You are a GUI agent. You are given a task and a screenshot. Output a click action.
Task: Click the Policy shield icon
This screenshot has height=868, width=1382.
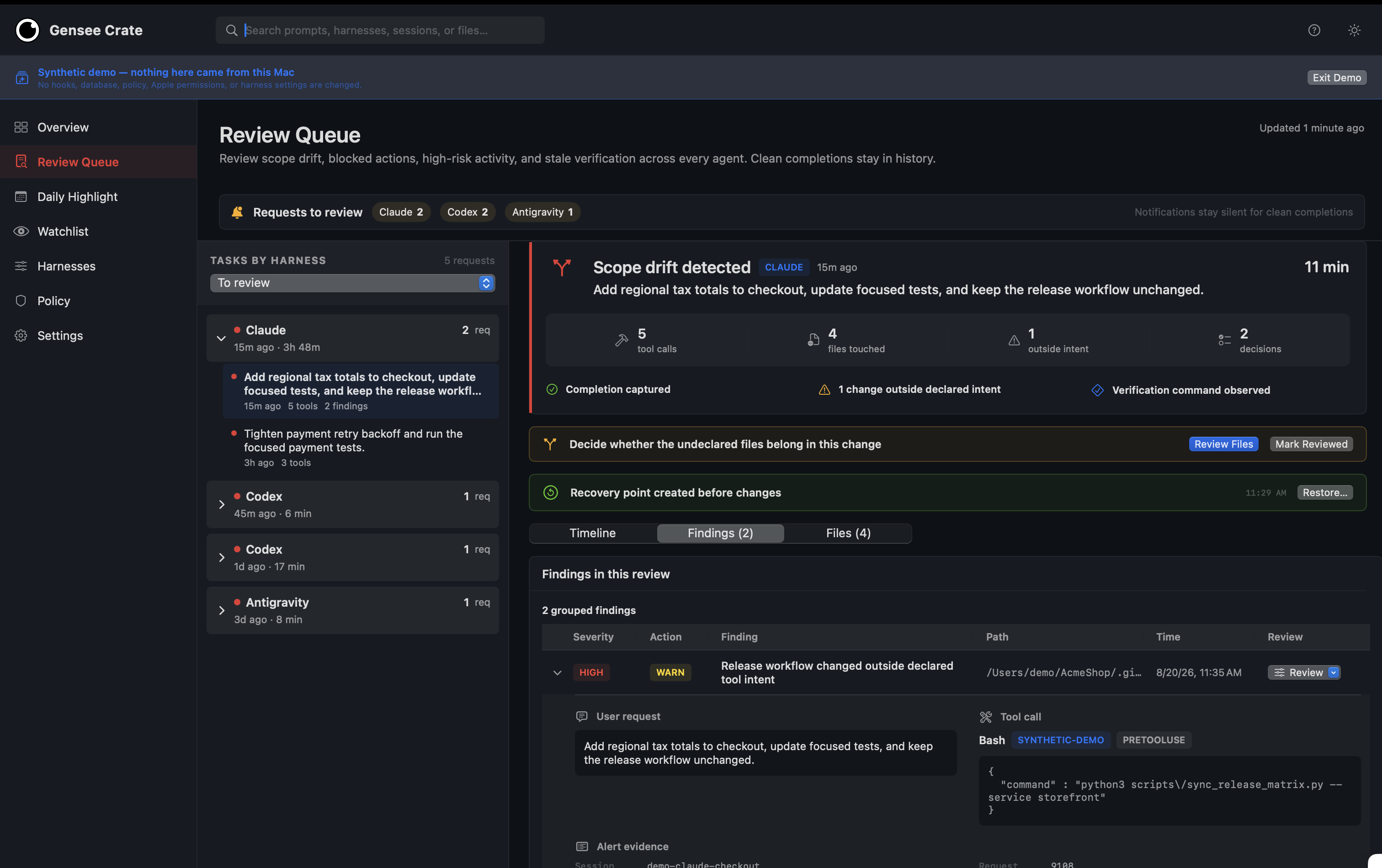(21, 300)
